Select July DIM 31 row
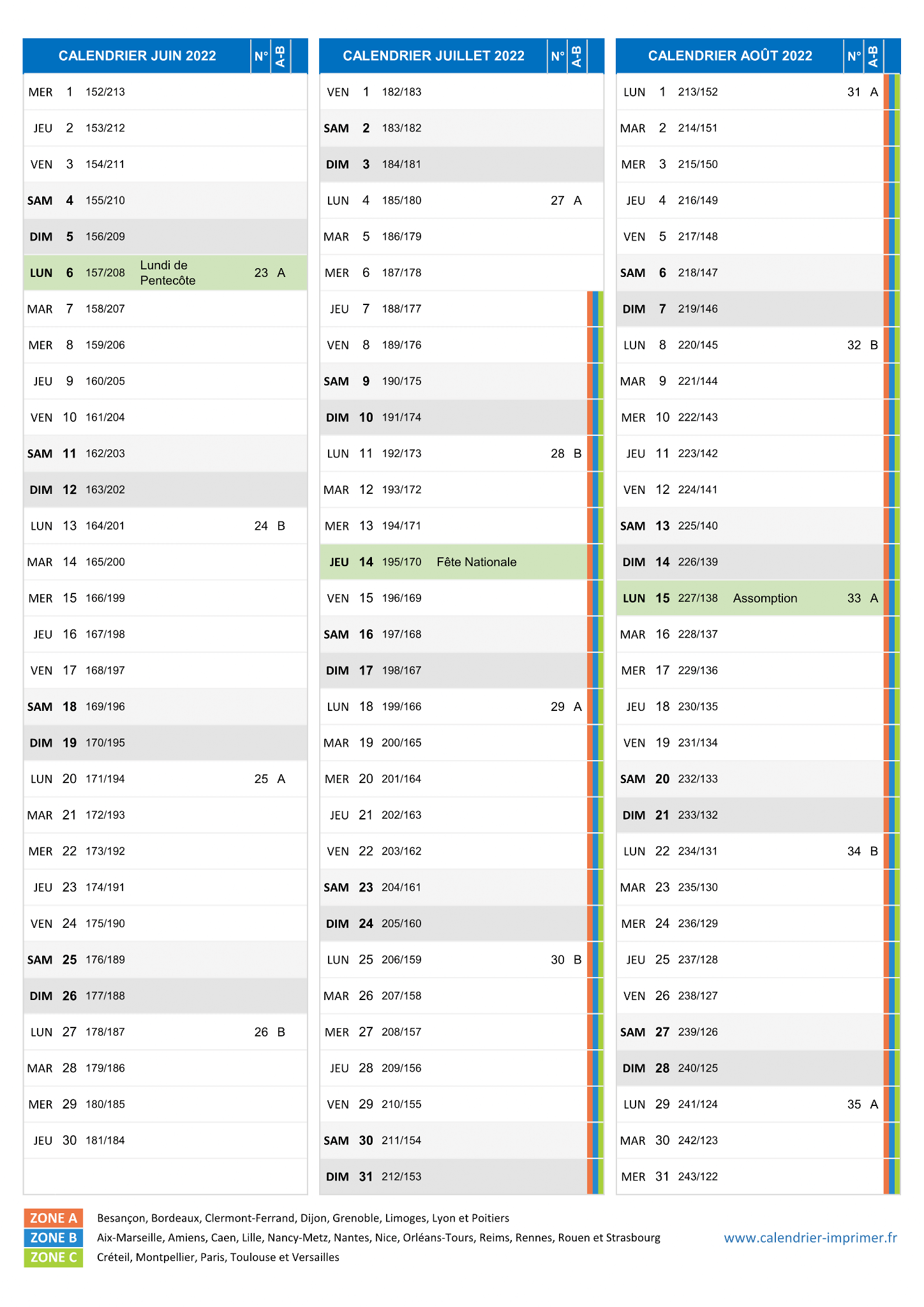924x1307 pixels. 461,1177
